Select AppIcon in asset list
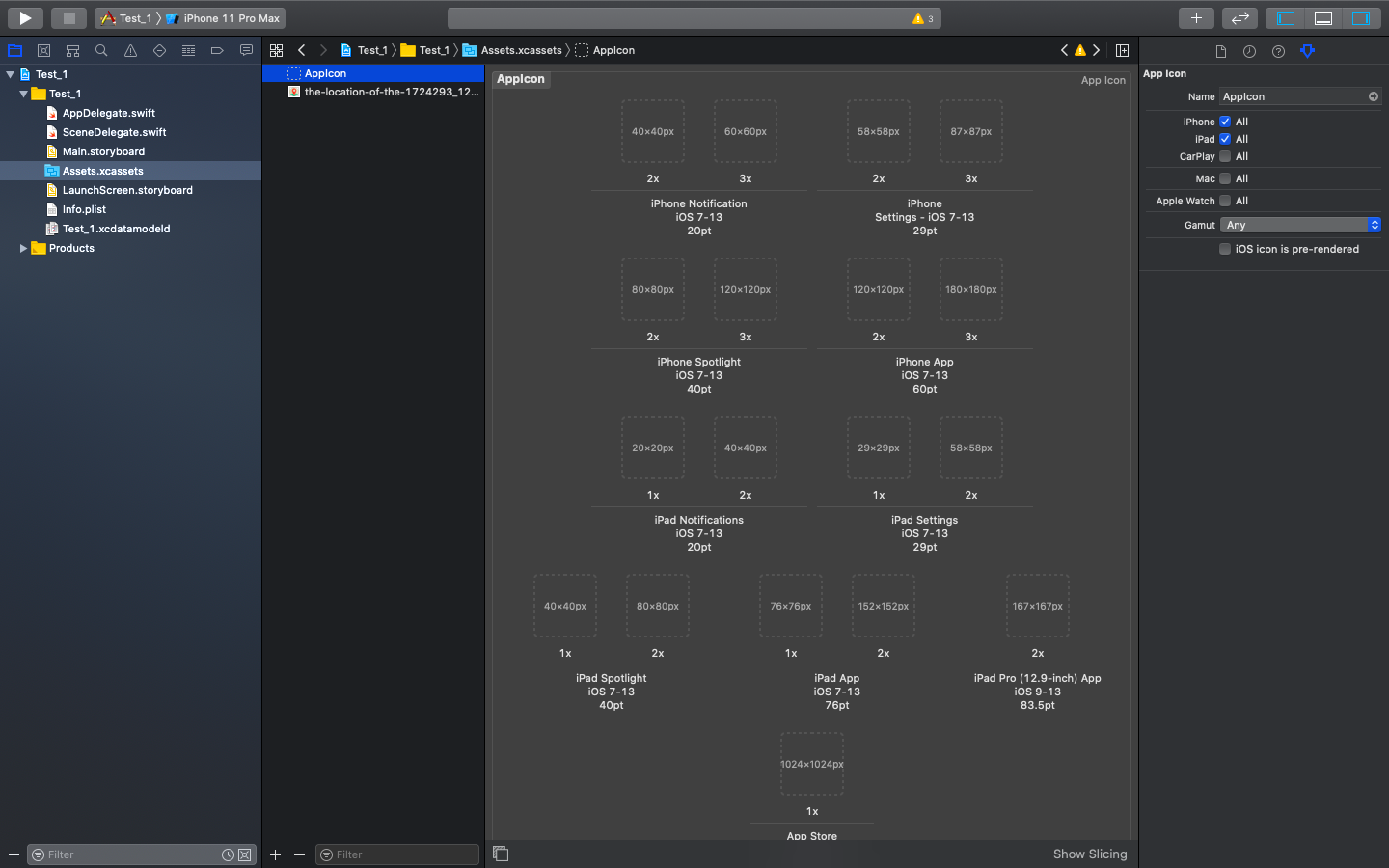Screen dimensions: 1389x868 (373, 73)
